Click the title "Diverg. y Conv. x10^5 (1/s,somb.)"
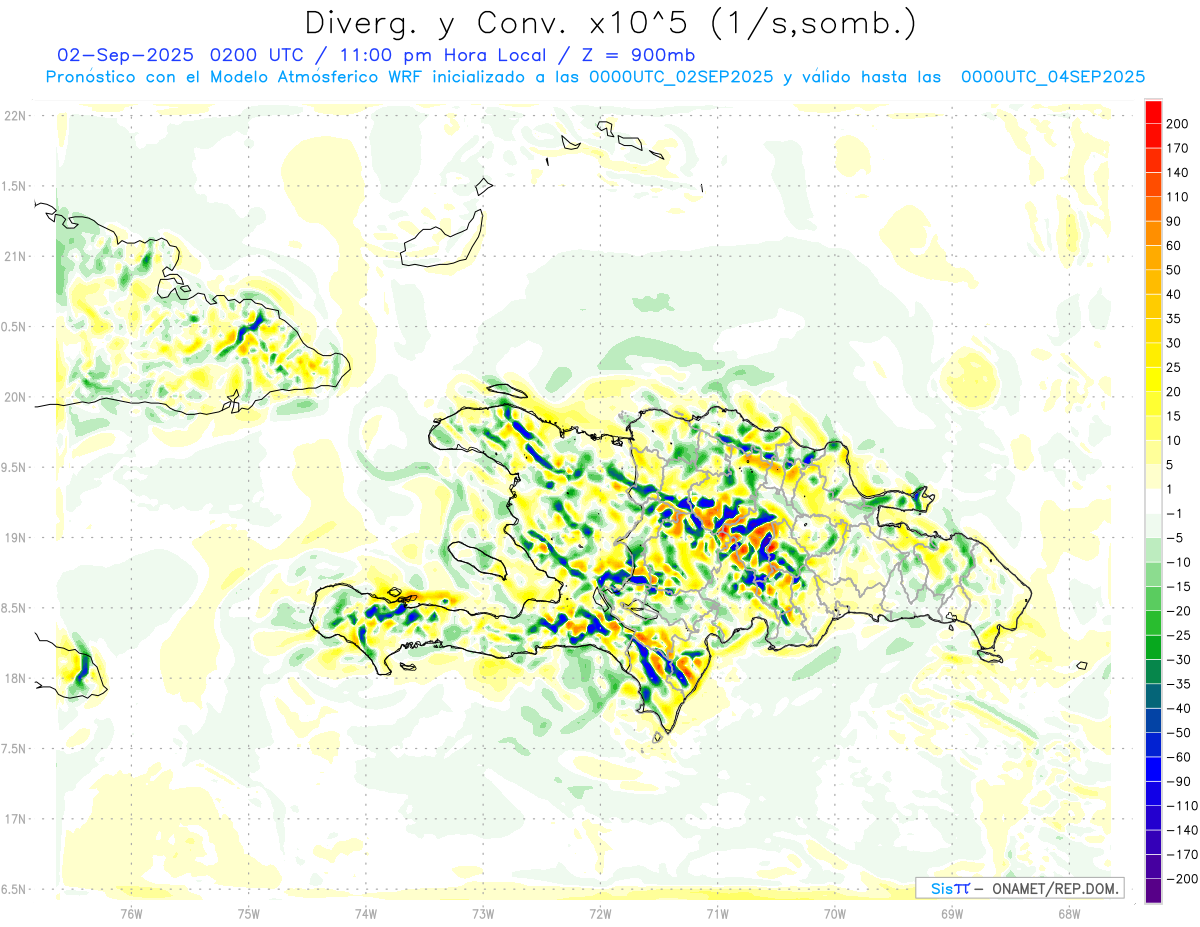Image resolution: width=1200 pixels, height=927 pixels. click(x=609, y=23)
